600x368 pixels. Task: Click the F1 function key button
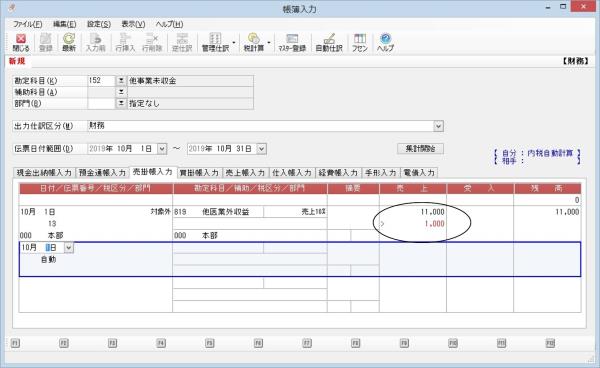[x=15, y=343]
